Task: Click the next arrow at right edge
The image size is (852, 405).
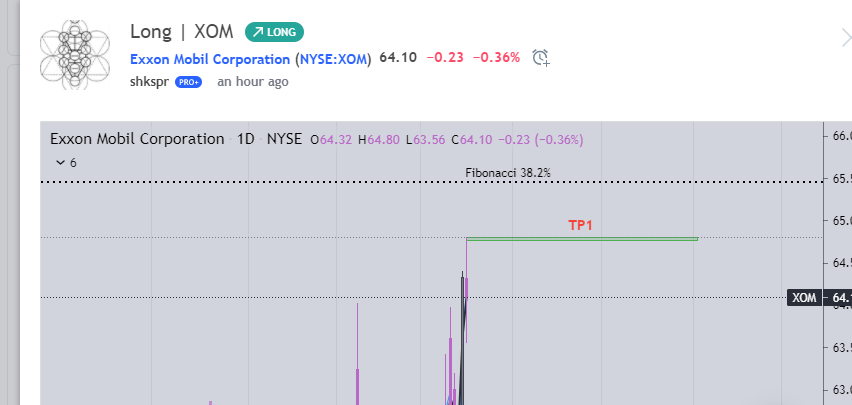Action: click(x=845, y=38)
